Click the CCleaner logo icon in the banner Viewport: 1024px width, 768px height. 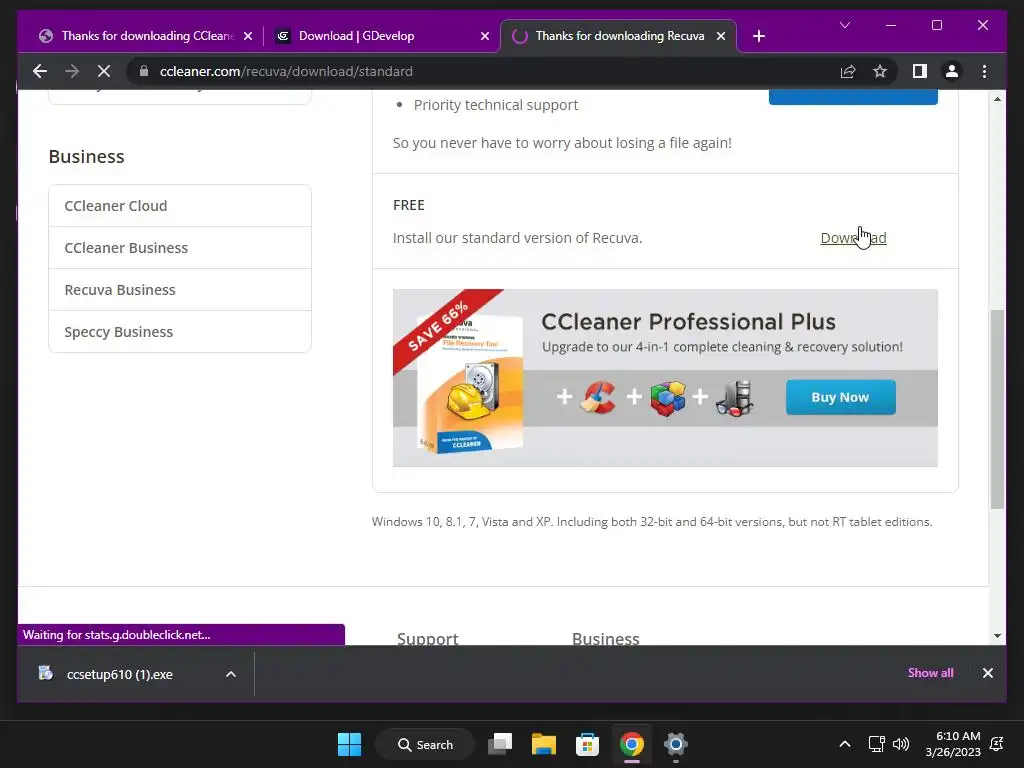(600, 397)
